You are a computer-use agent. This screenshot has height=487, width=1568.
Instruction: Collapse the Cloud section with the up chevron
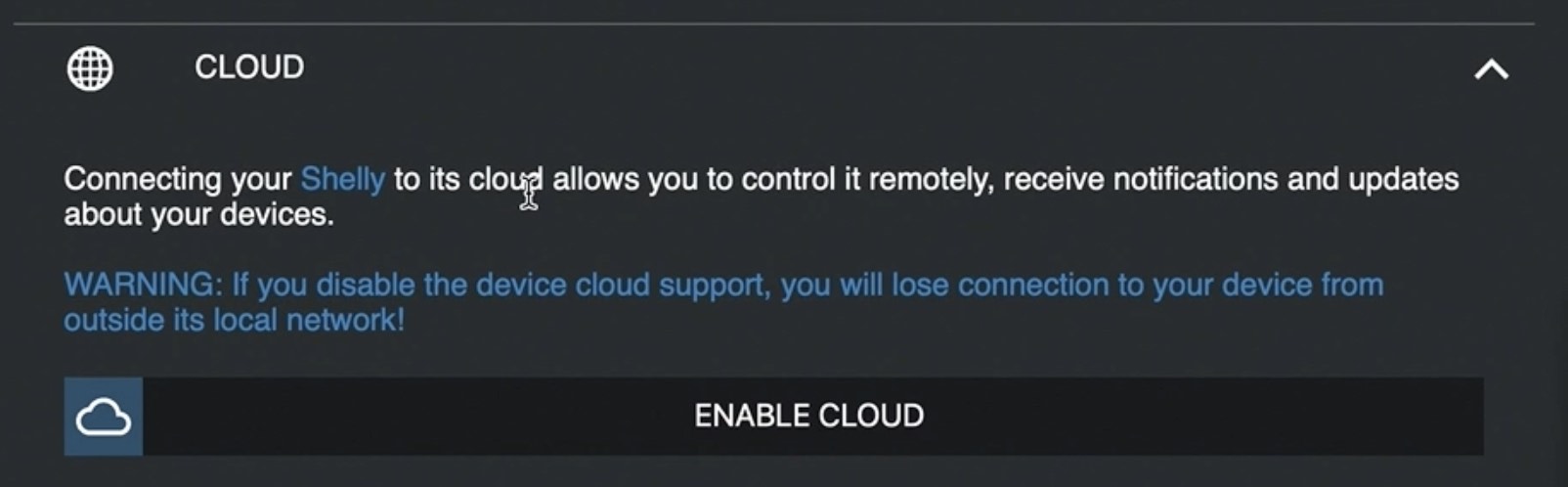pos(1491,69)
